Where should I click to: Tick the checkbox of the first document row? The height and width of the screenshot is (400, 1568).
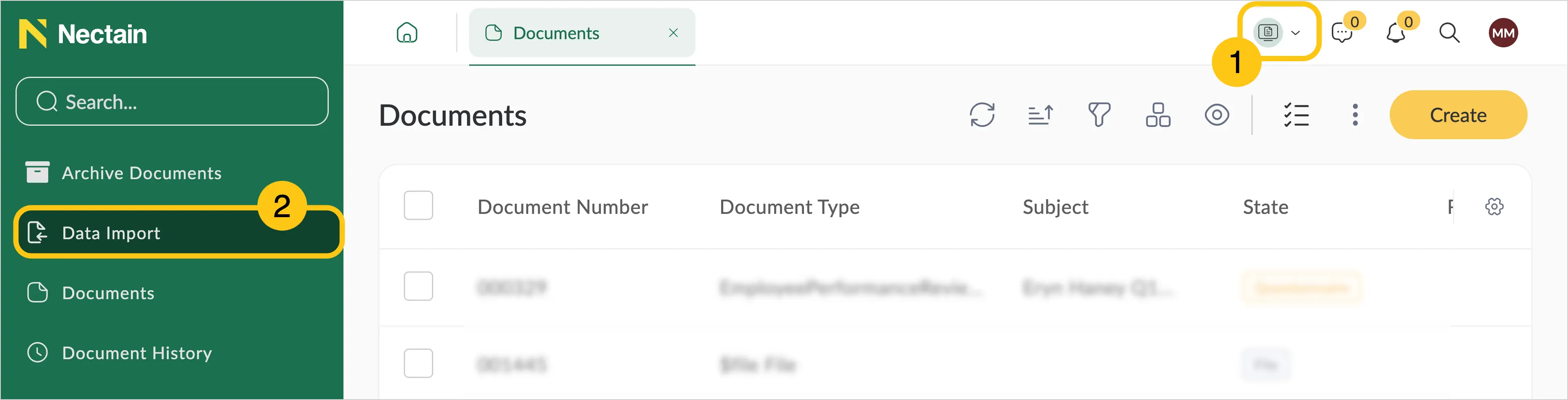coord(418,286)
